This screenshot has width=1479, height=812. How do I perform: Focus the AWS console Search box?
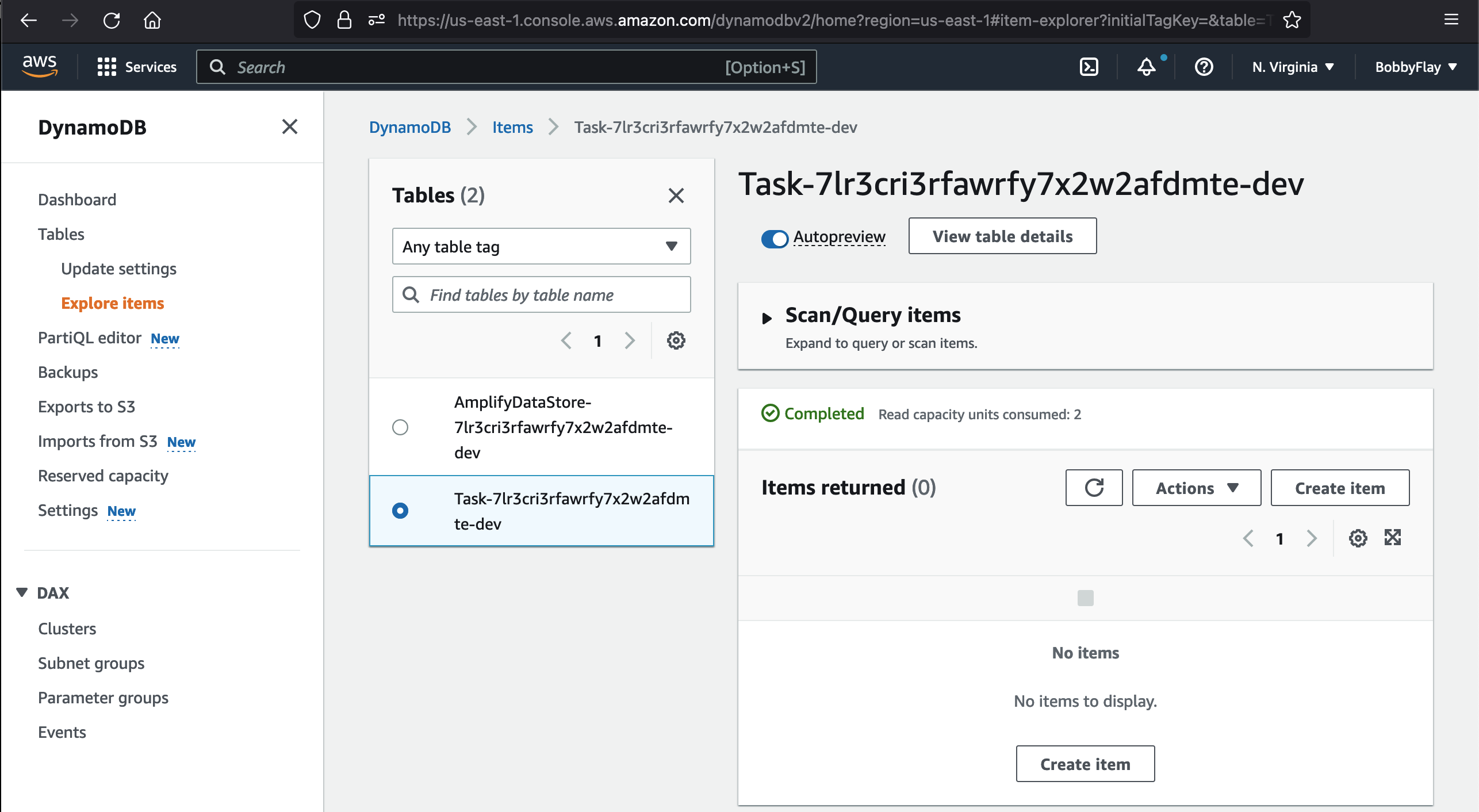[506, 67]
